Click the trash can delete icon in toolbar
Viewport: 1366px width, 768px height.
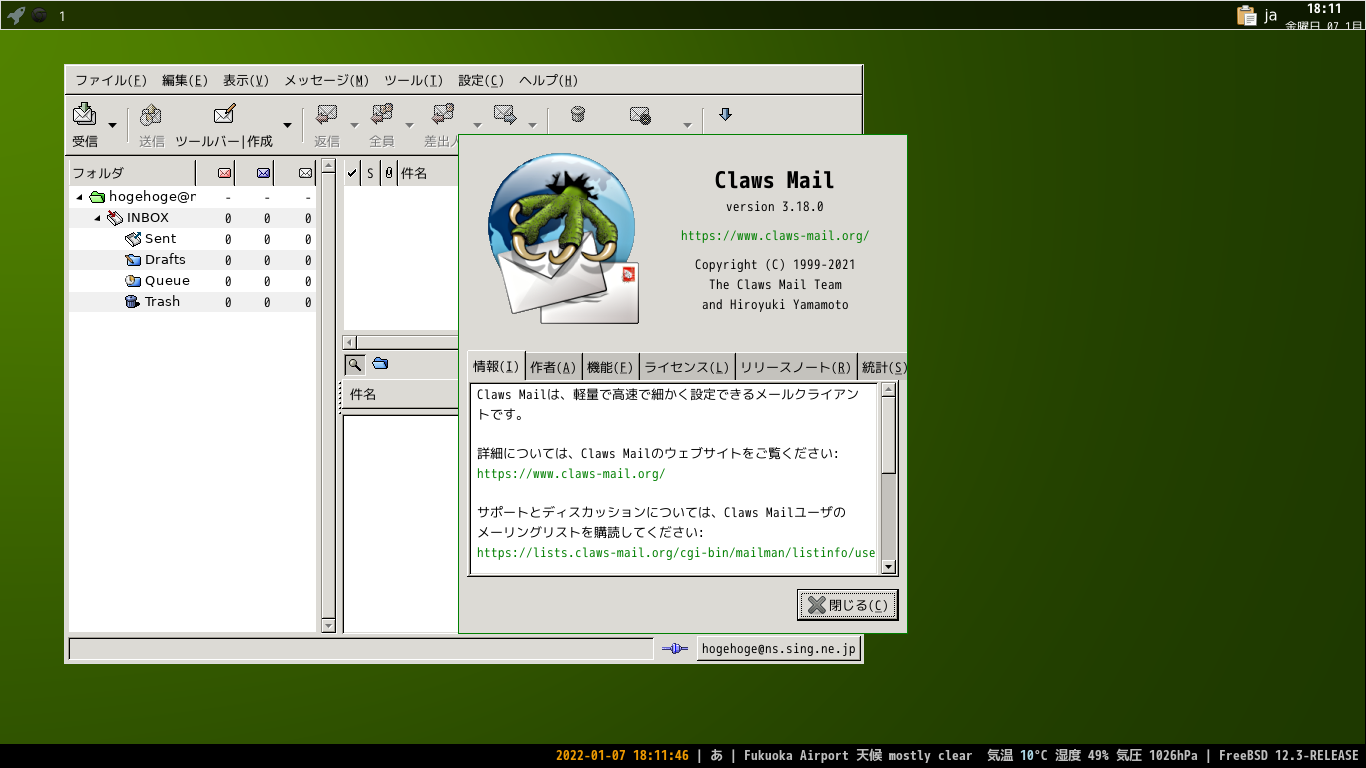[x=577, y=114]
